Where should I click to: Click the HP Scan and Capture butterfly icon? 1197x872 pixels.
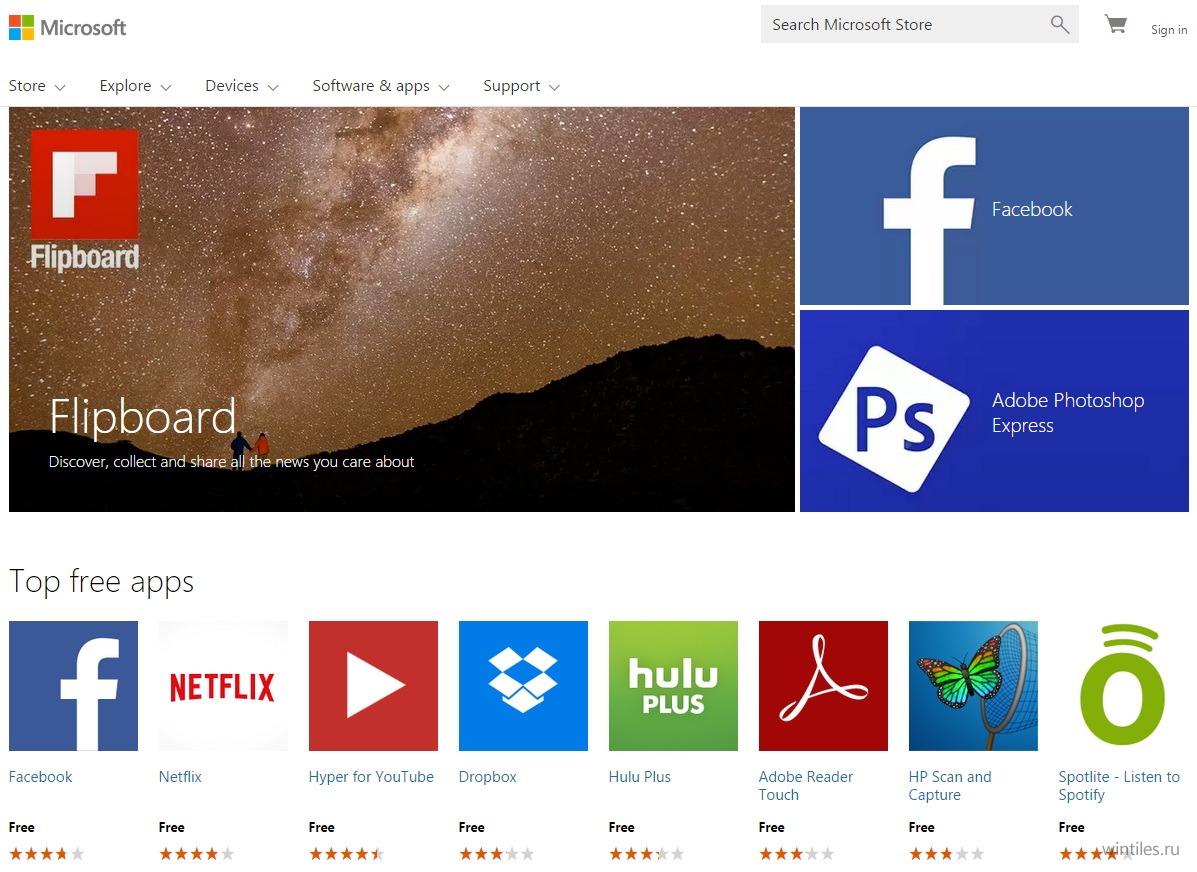tap(973, 686)
